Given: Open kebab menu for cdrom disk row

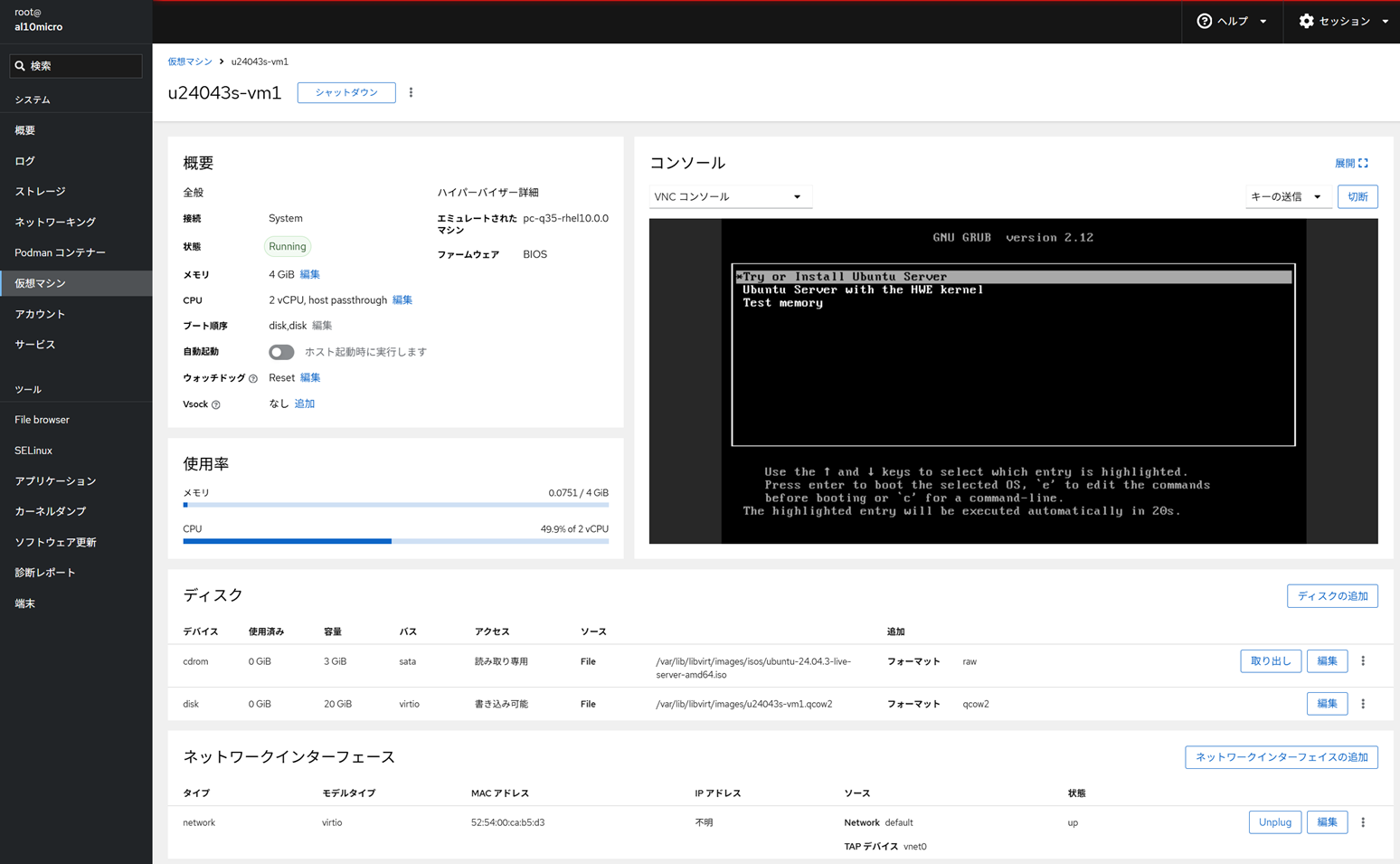Looking at the screenshot, I should (x=1363, y=661).
